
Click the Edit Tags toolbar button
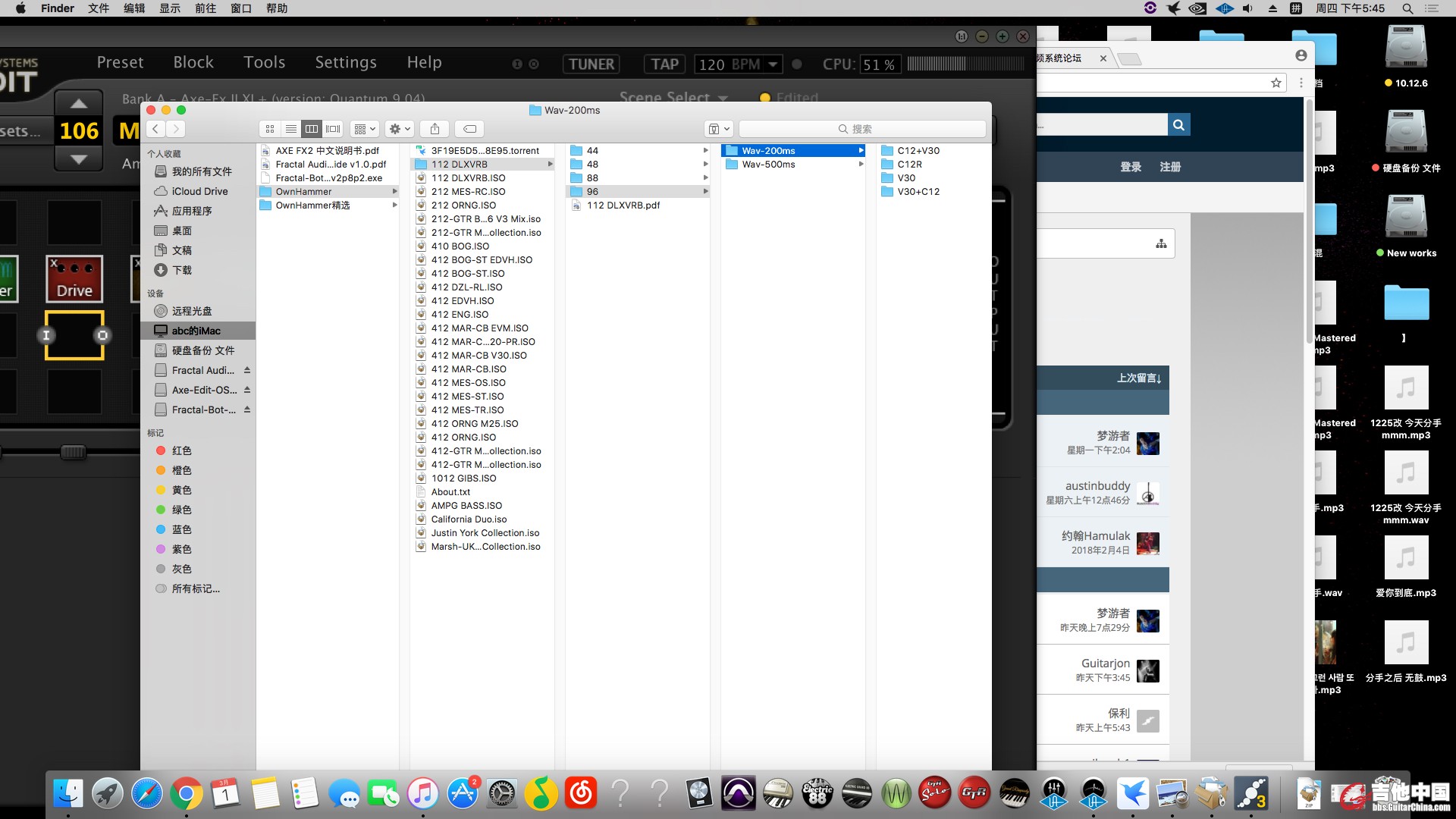coord(470,129)
